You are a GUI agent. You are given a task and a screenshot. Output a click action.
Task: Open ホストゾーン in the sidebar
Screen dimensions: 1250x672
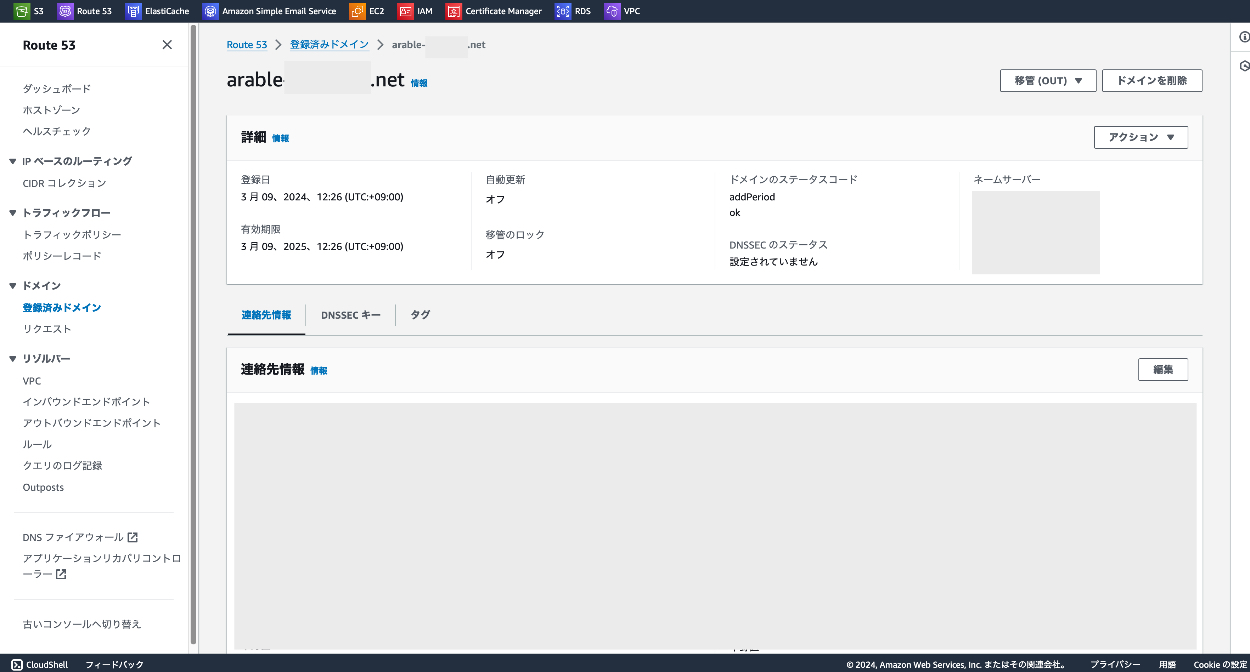[51, 110]
